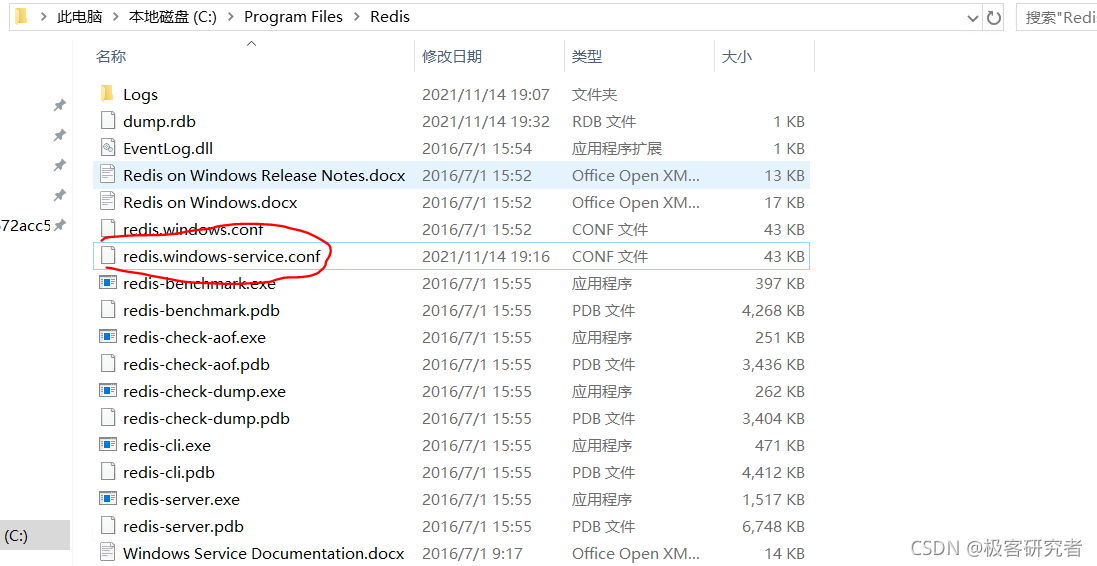Expand the chevron after Program Files
Screen dimensions: 1097x566
tap(357, 17)
